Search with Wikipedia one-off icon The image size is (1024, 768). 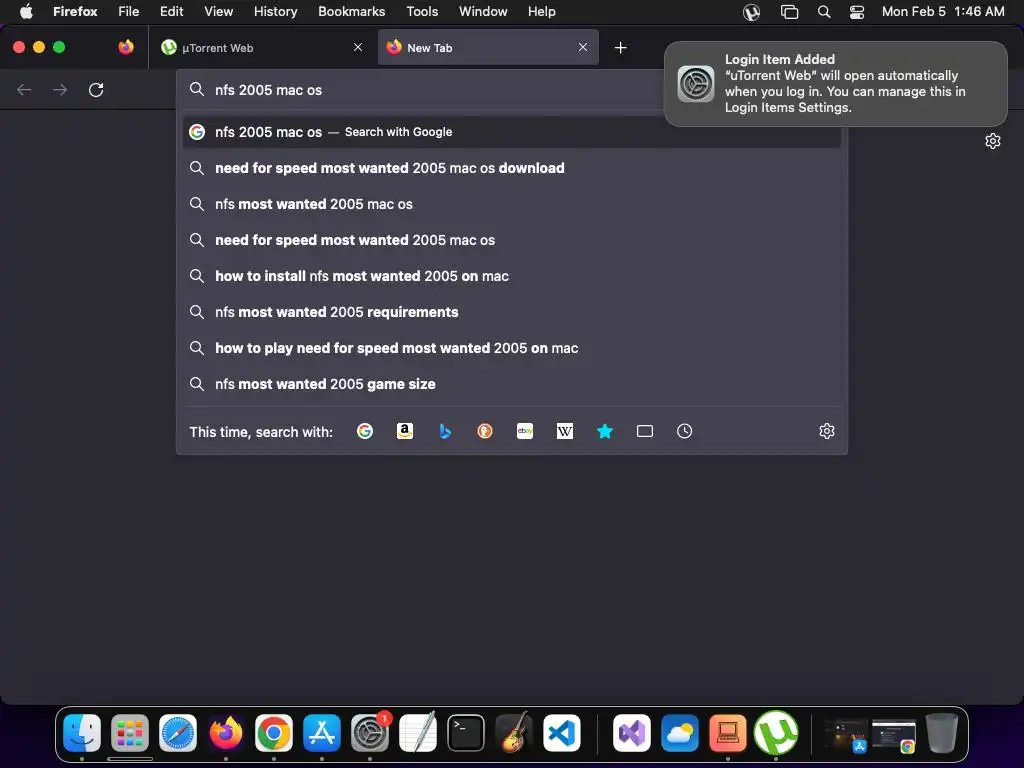[565, 431]
